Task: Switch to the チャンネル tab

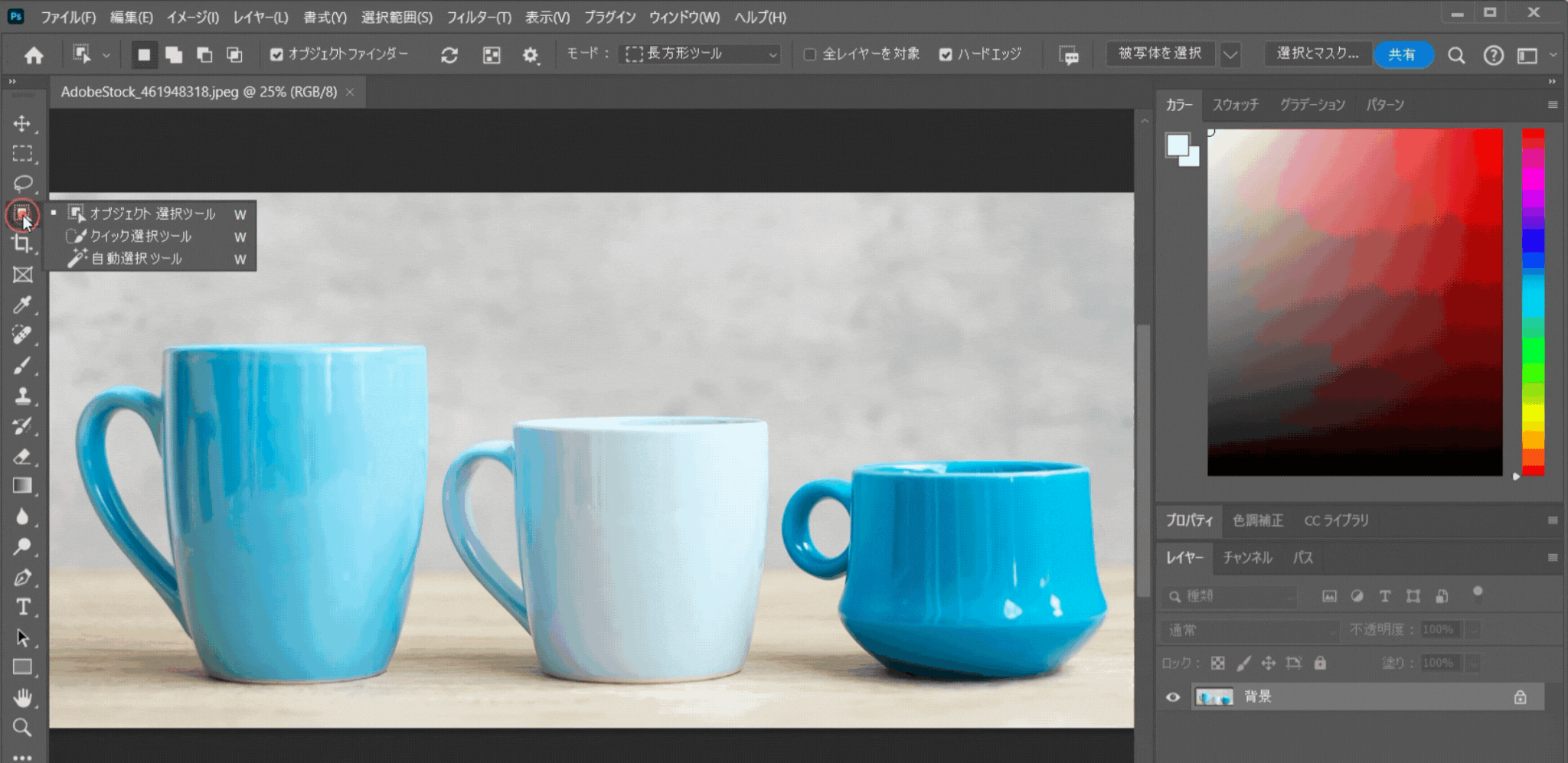Action: 1246,558
